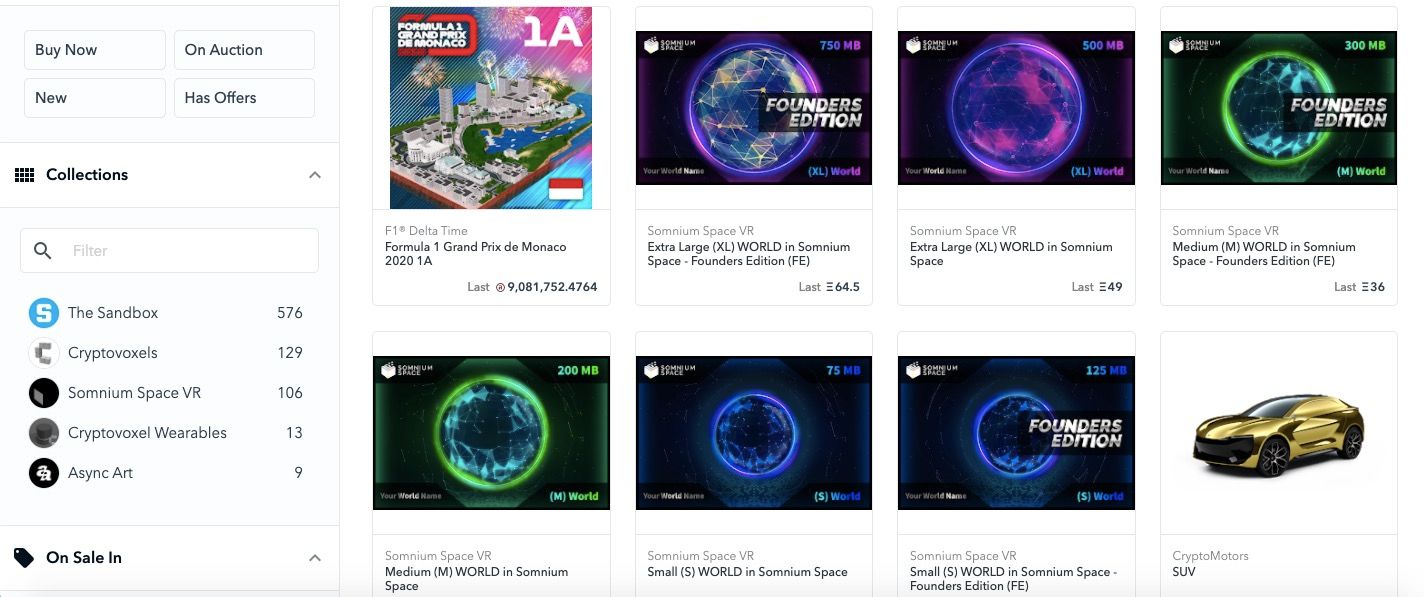The height and width of the screenshot is (597, 1424).
Task: Click the Cryptovoxel Wearables collection icon
Action: 44,433
